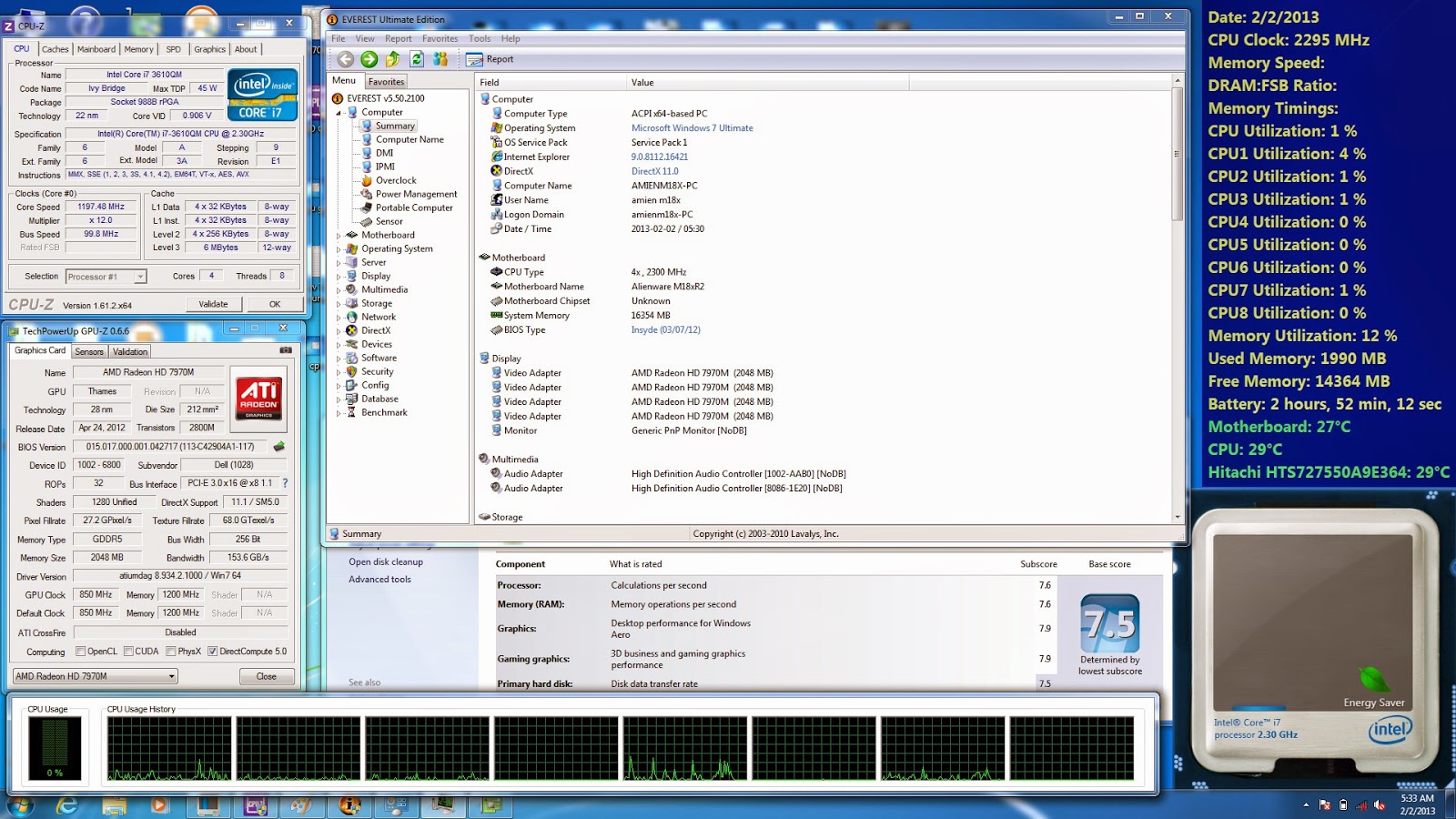This screenshot has height=819, width=1456.
Task: Open the View menu in EVEREST
Action: coord(365,38)
